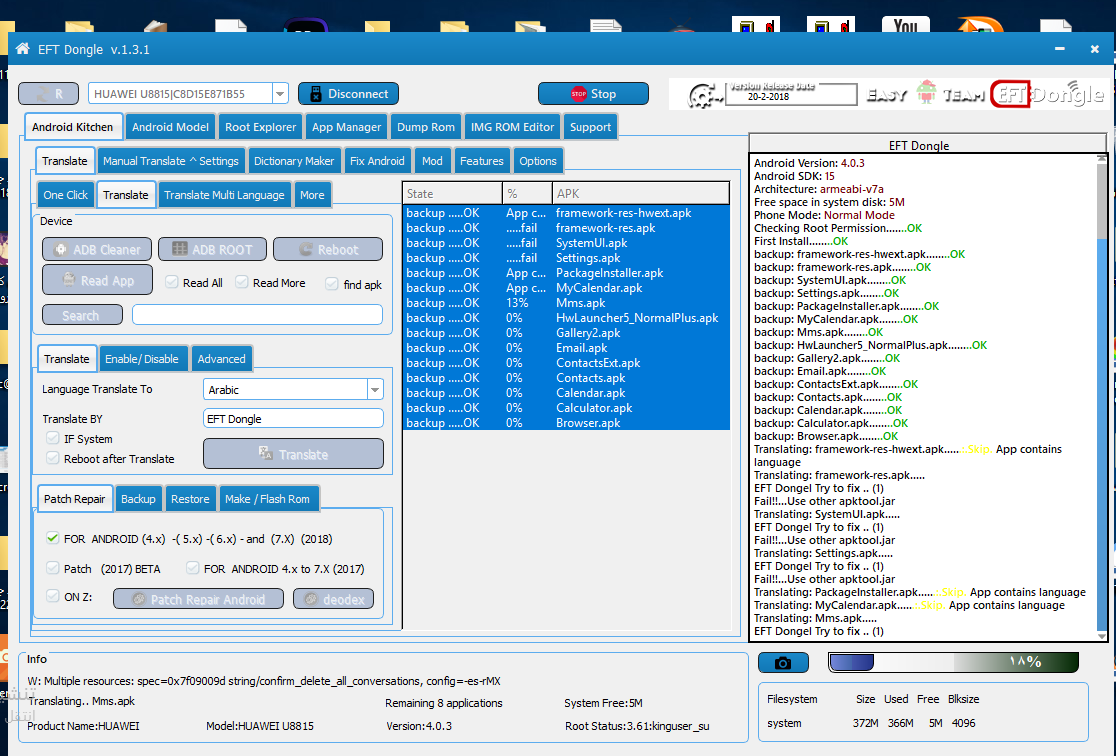
Task: Click Translate BY text field
Action: point(293,419)
